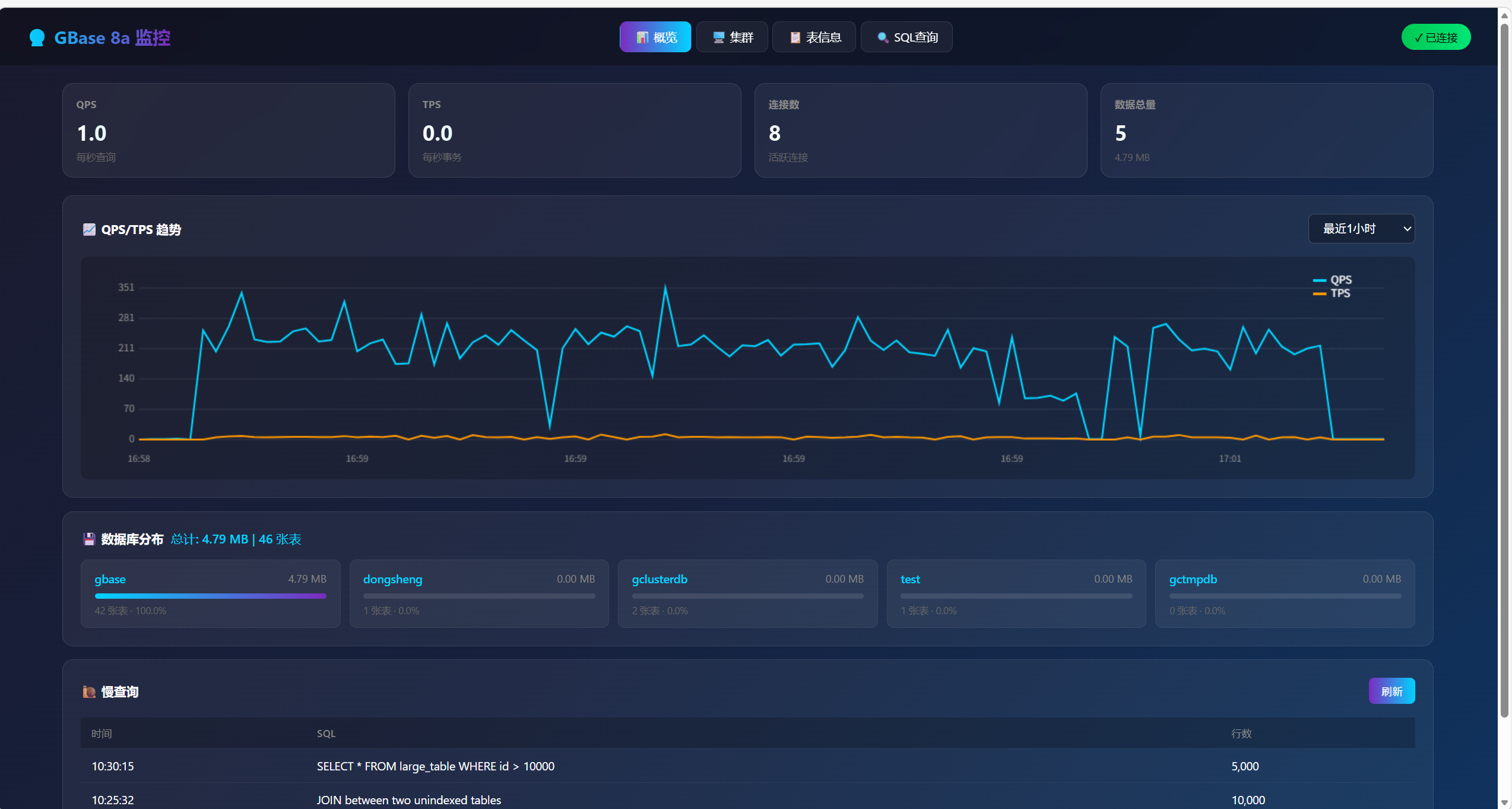Screen dimensions: 1512x809
Task: Click the 概览 tab chart icon
Action: 642,37
